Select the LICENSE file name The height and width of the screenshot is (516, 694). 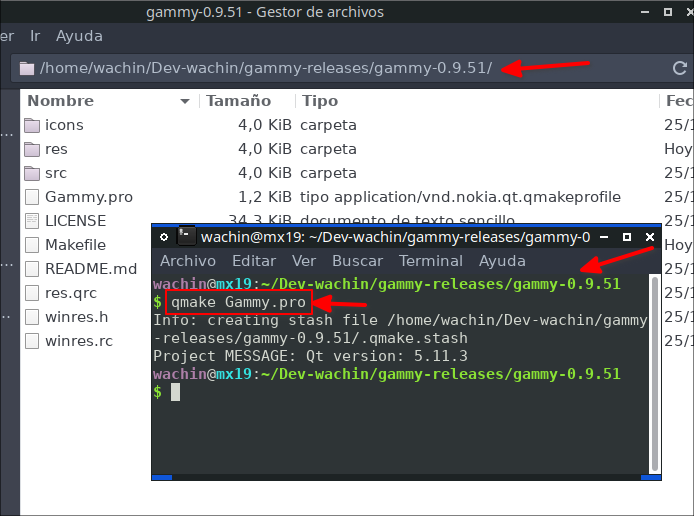[x=75, y=221]
